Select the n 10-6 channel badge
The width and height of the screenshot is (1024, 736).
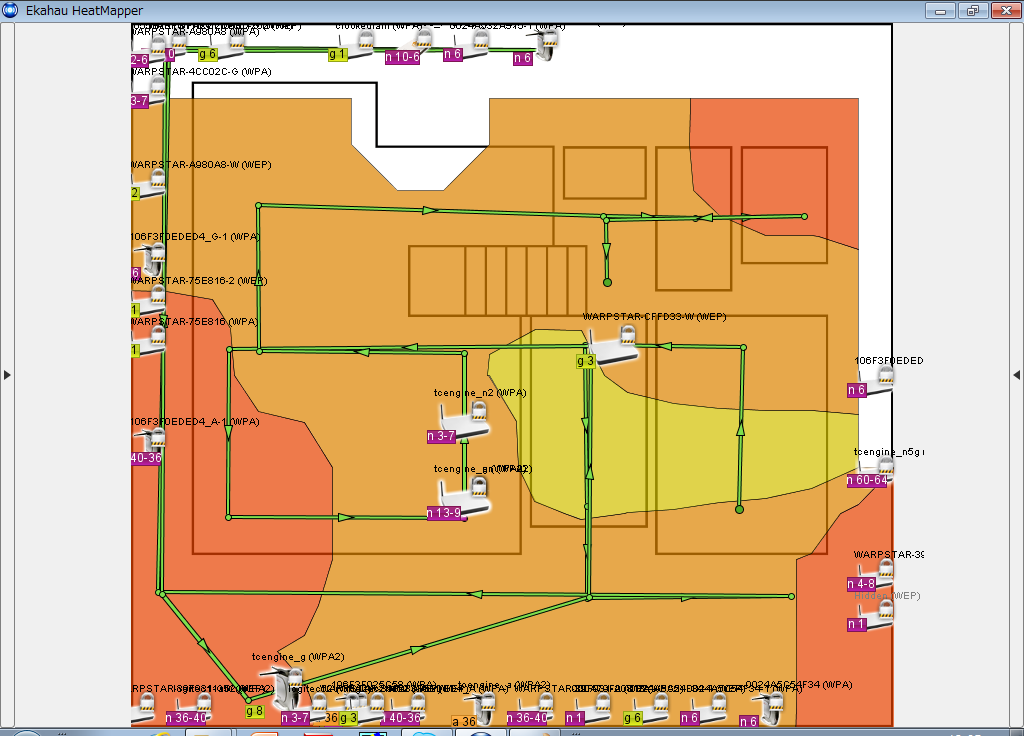tap(402, 57)
